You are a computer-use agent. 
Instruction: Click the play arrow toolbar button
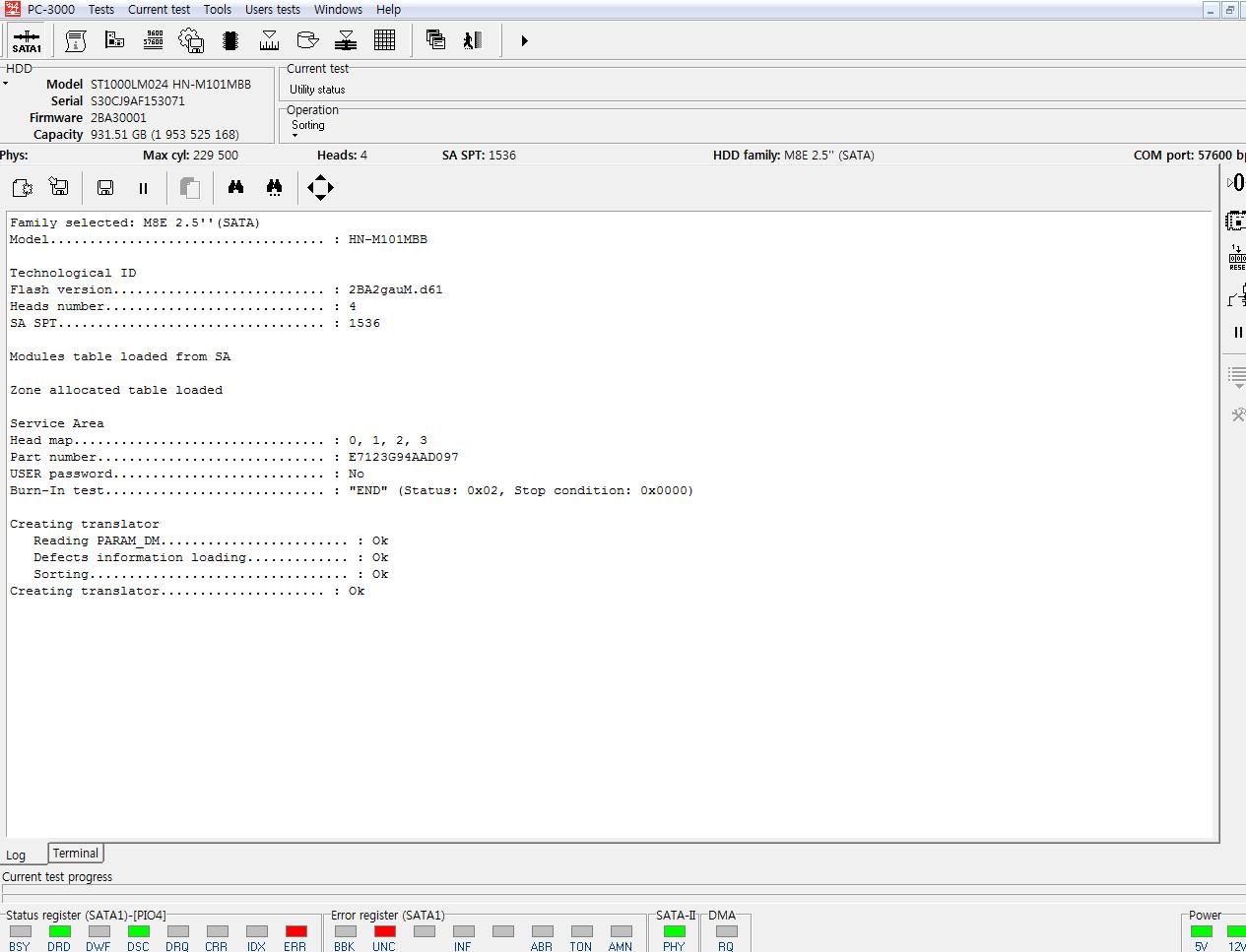524,40
